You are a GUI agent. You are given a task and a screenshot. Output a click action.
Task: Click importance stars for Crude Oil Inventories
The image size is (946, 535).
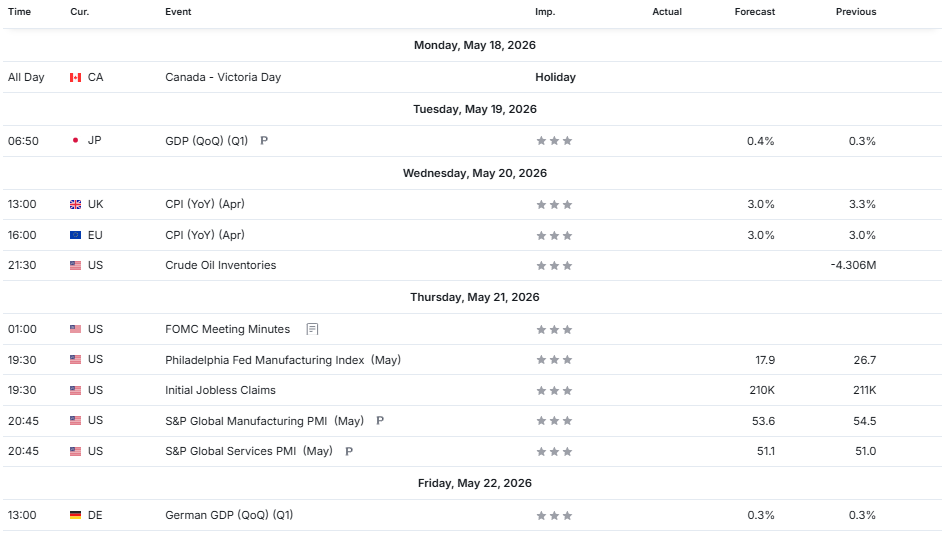554,265
